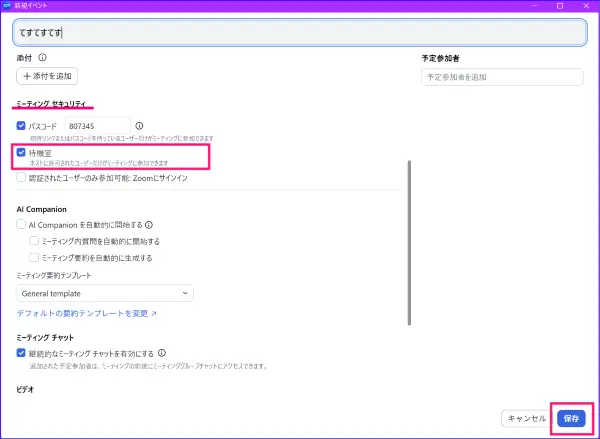Check AI Companion を自動的に開始する
This screenshot has height=439, width=600.
(x=22, y=226)
